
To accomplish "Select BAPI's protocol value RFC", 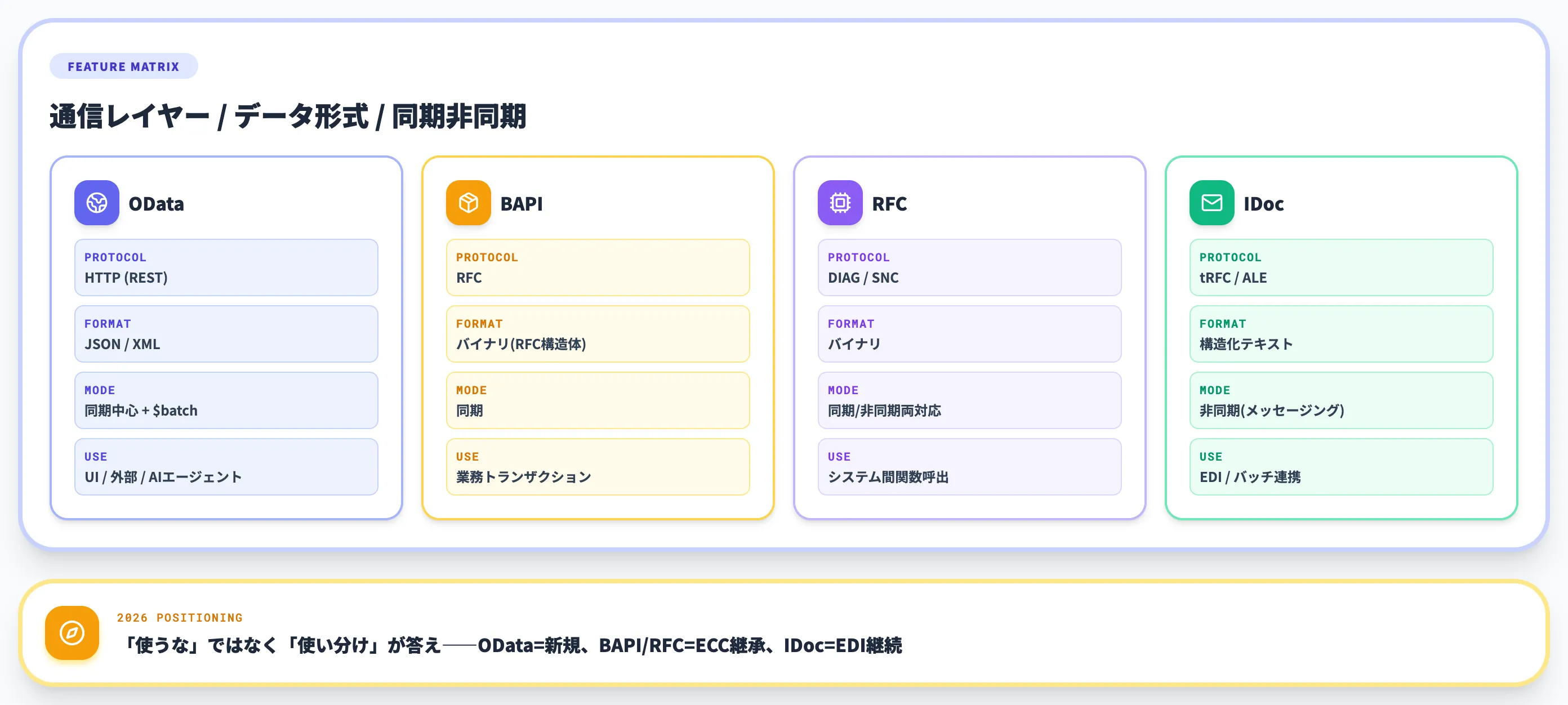I will pos(598,267).
